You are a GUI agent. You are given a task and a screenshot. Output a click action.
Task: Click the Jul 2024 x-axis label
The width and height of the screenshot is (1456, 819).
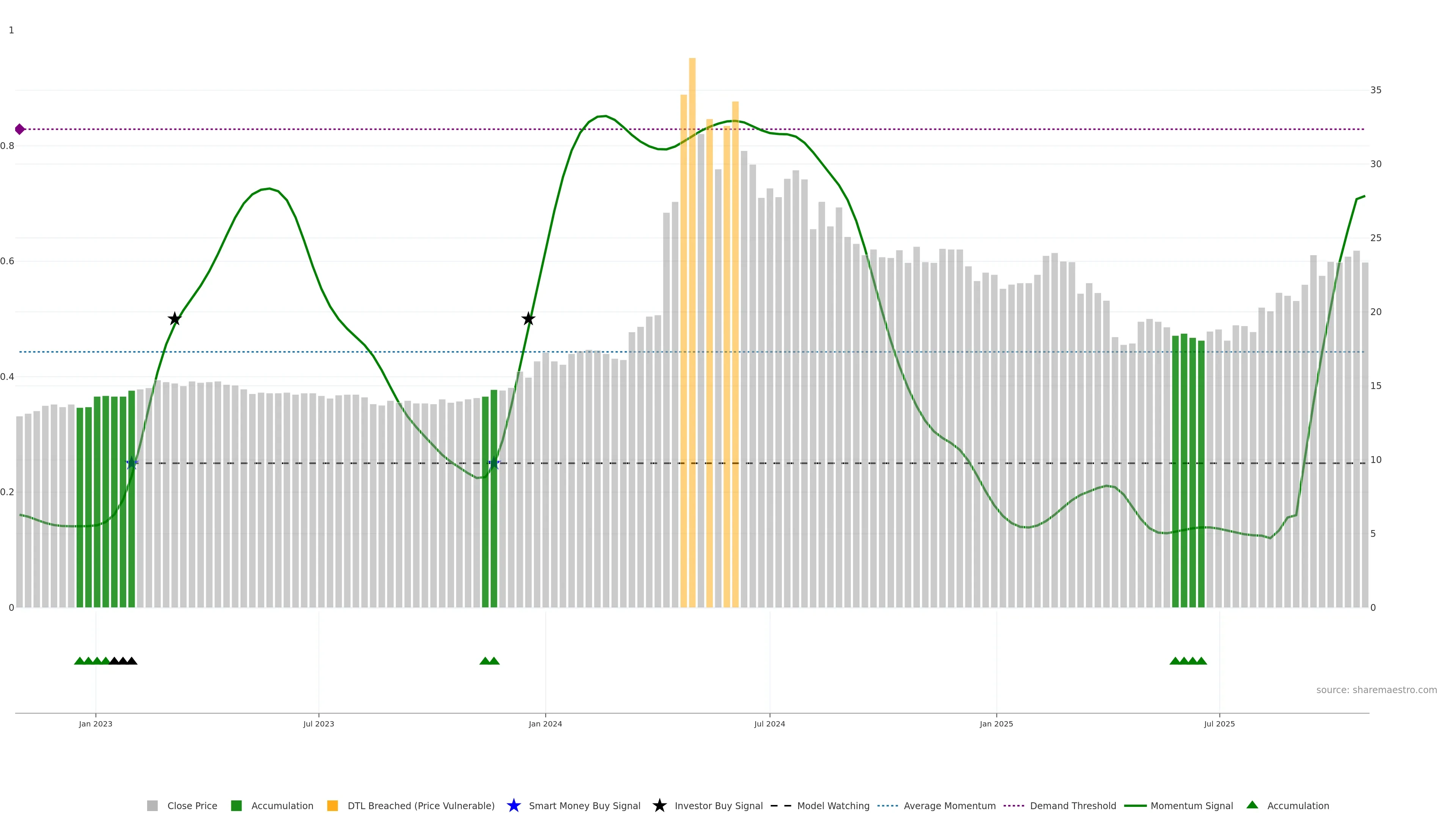(x=769, y=724)
